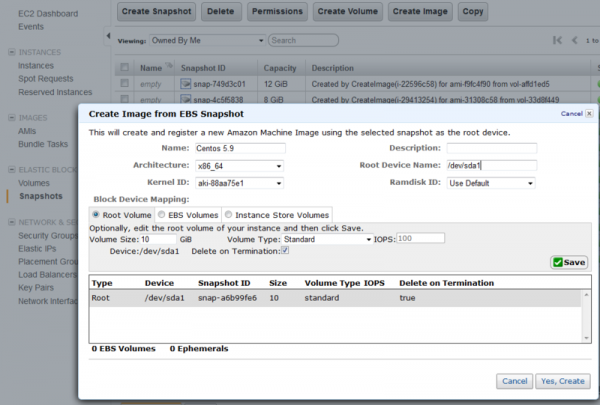Select the Root Volume radio option

96,214
